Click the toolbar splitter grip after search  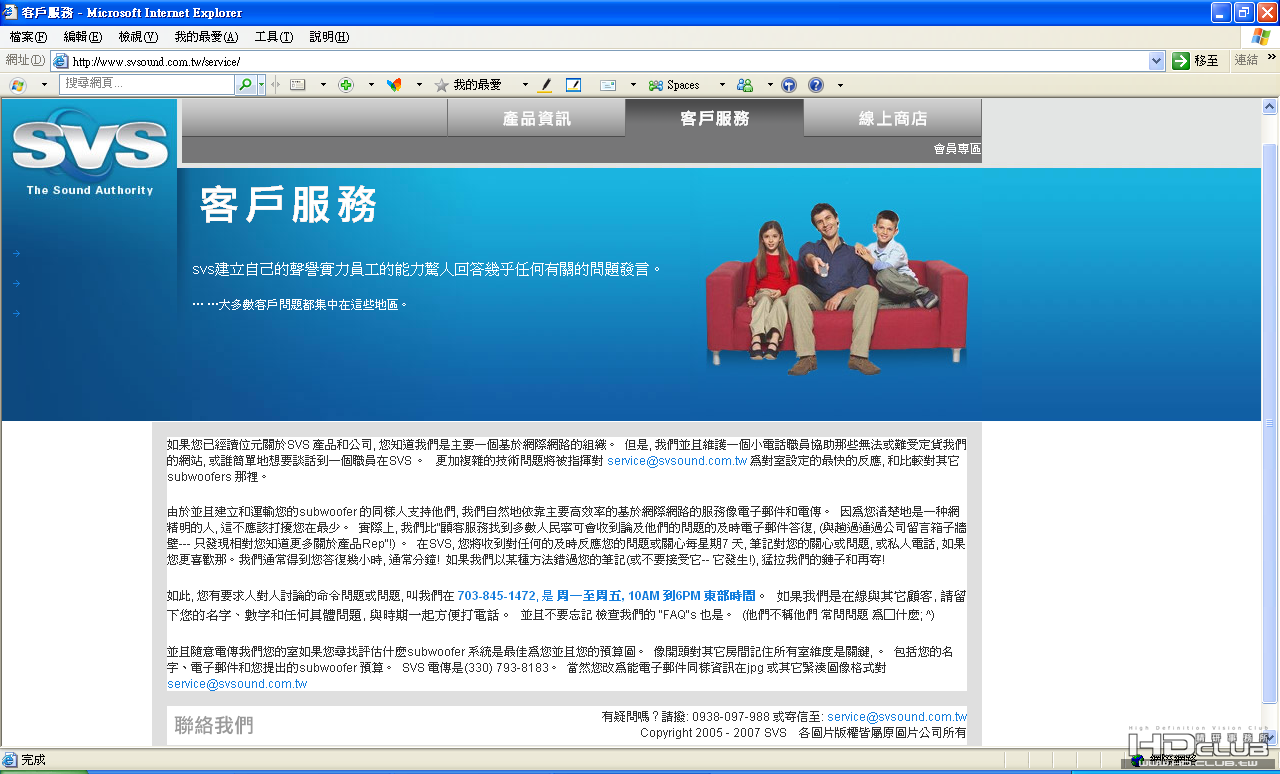coord(276,85)
